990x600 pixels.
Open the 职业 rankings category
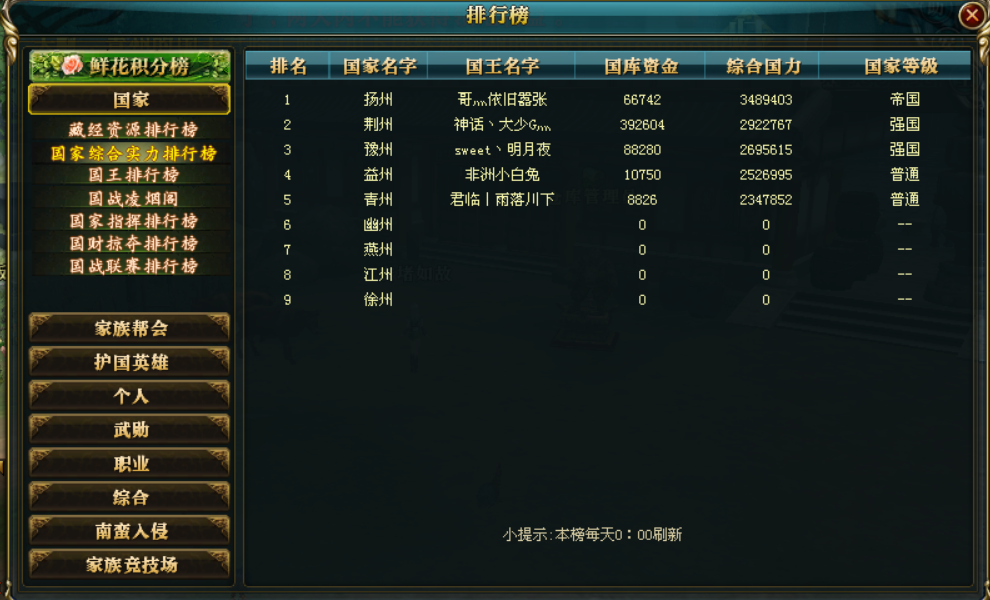[129, 464]
